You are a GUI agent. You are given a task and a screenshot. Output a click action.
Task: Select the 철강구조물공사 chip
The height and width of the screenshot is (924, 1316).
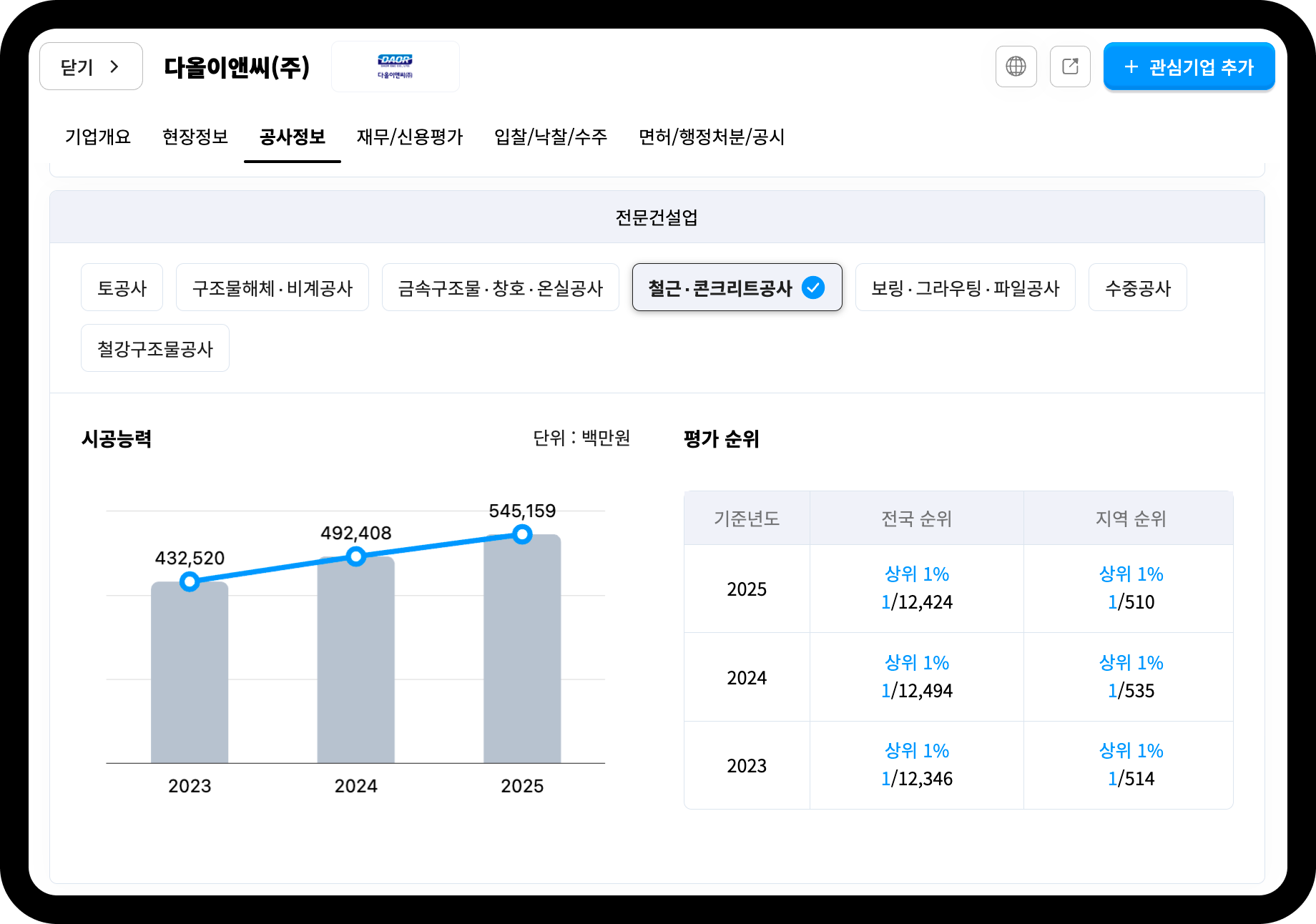[155, 348]
